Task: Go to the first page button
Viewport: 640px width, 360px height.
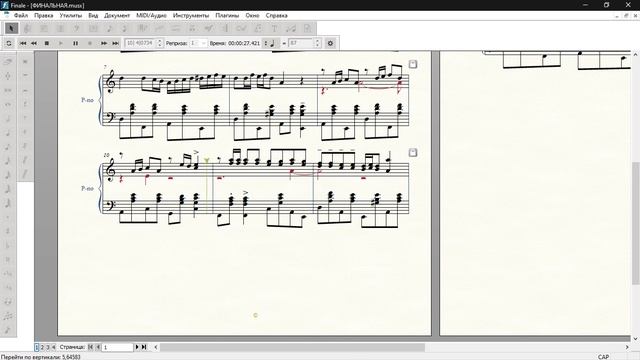Action: point(91,347)
